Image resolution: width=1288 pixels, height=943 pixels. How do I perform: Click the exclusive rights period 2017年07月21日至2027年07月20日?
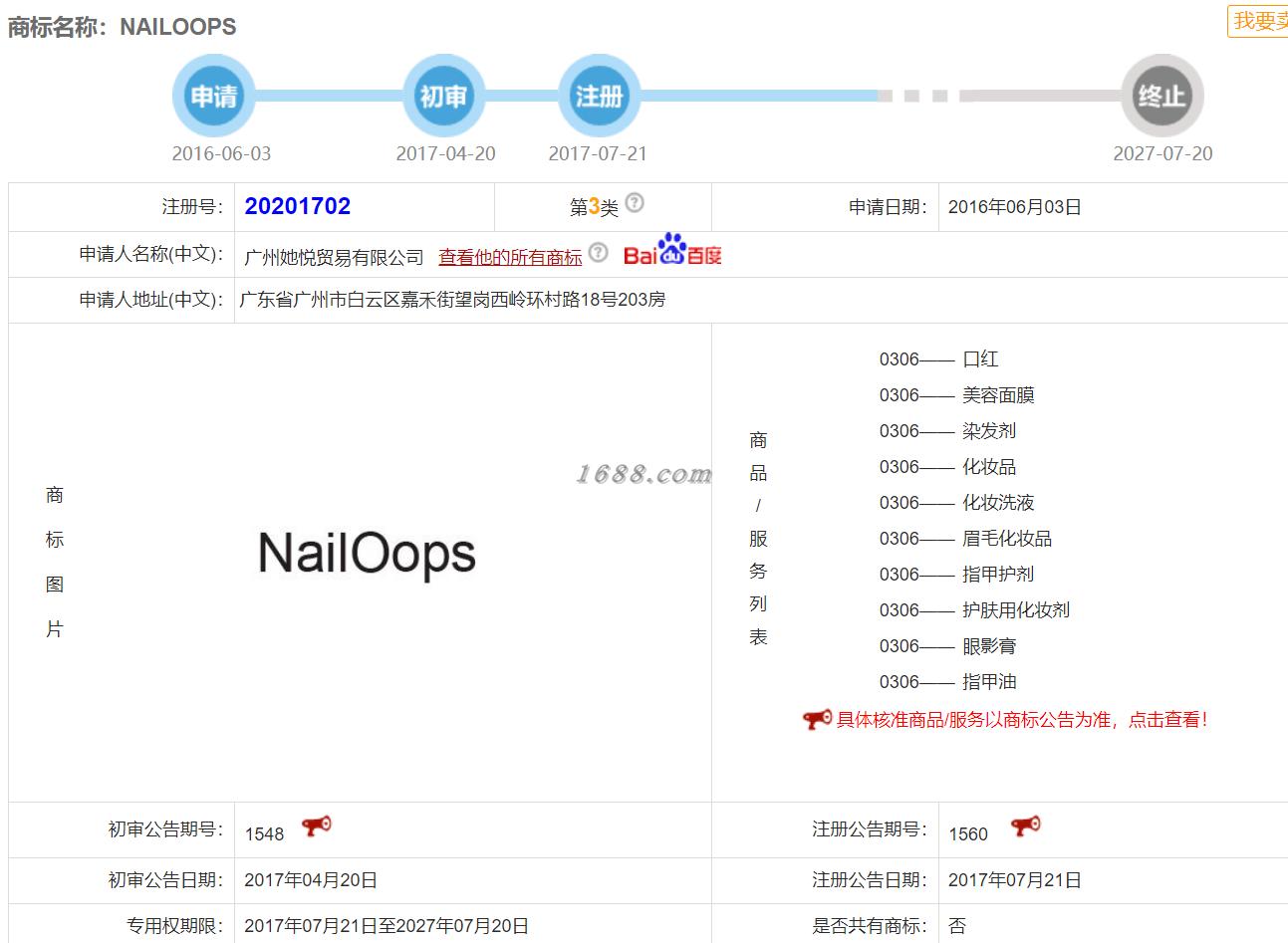(386, 926)
